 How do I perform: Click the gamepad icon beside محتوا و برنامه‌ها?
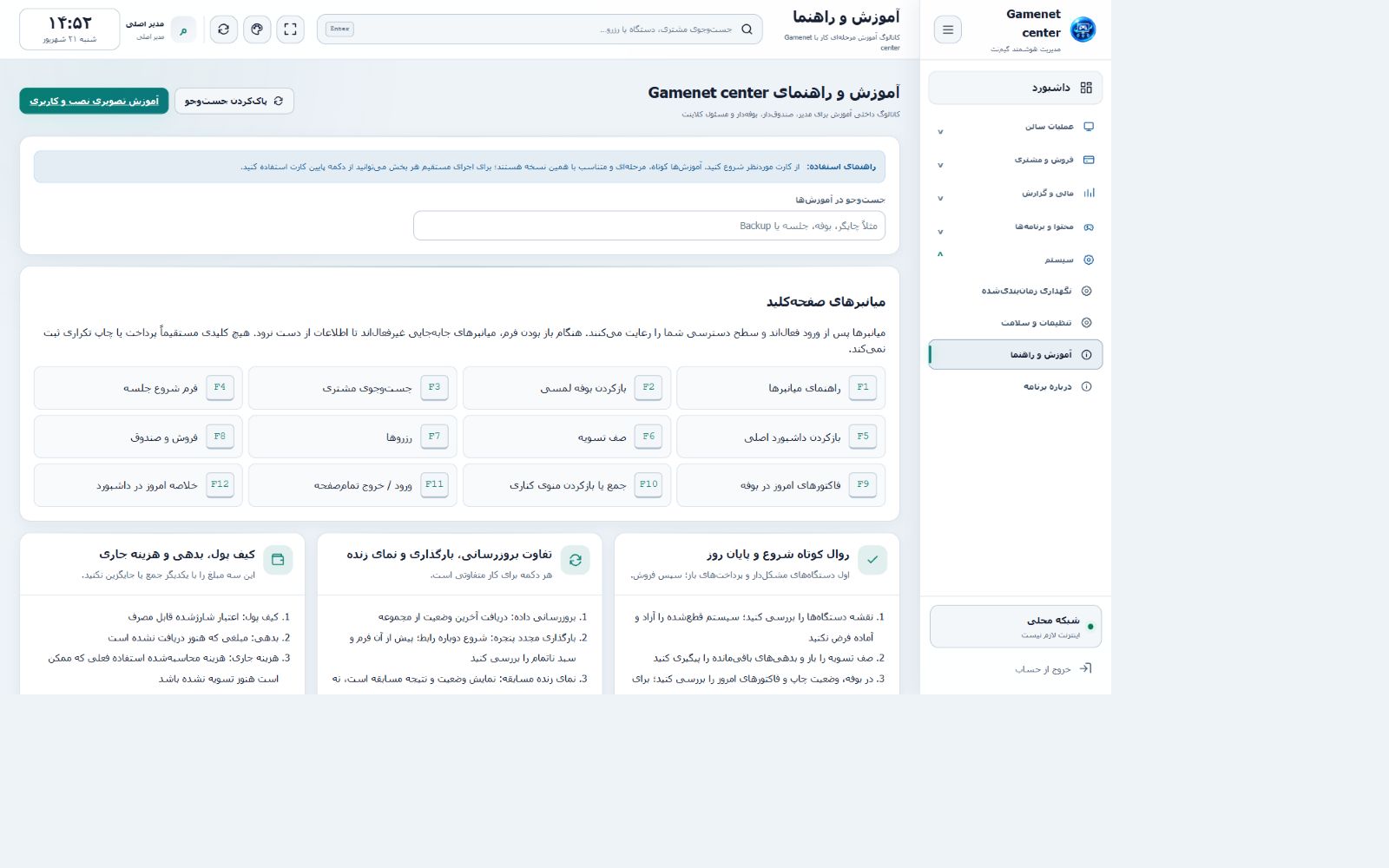(1089, 227)
